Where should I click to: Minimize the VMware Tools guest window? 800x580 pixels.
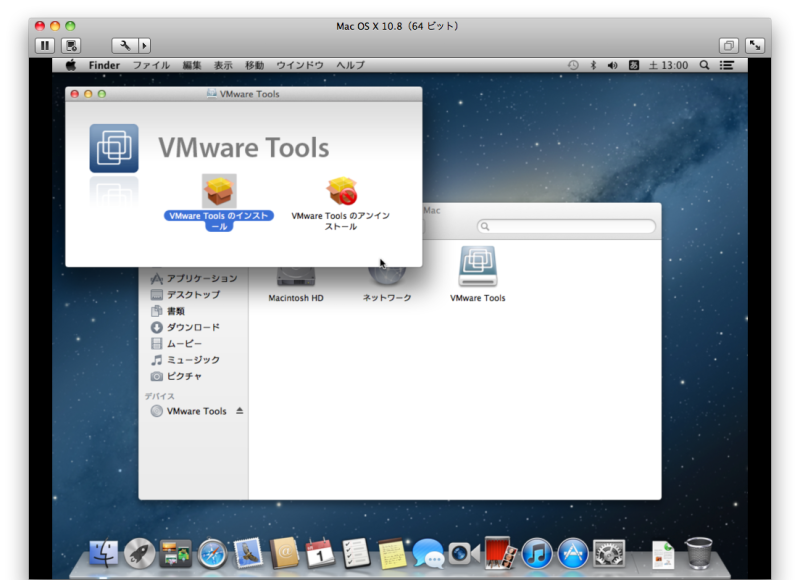click(x=88, y=94)
